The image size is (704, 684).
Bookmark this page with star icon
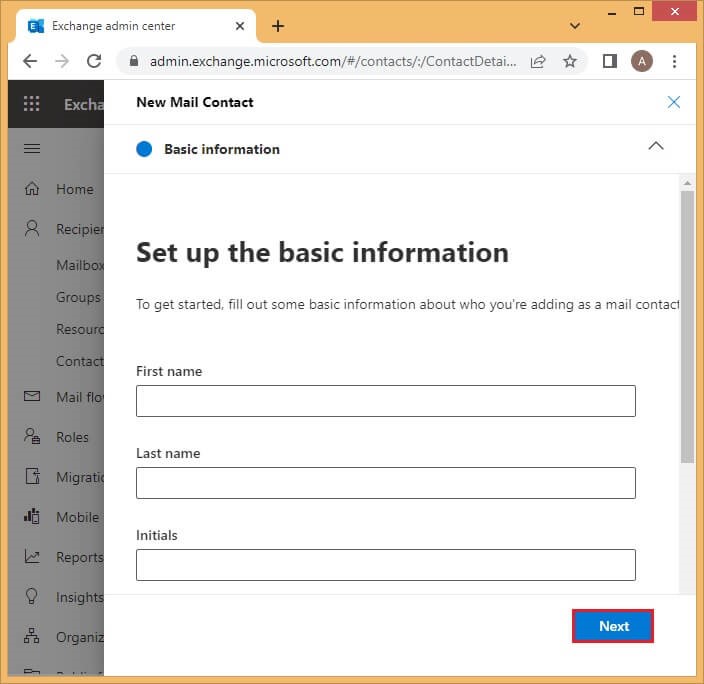click(570, 61)
